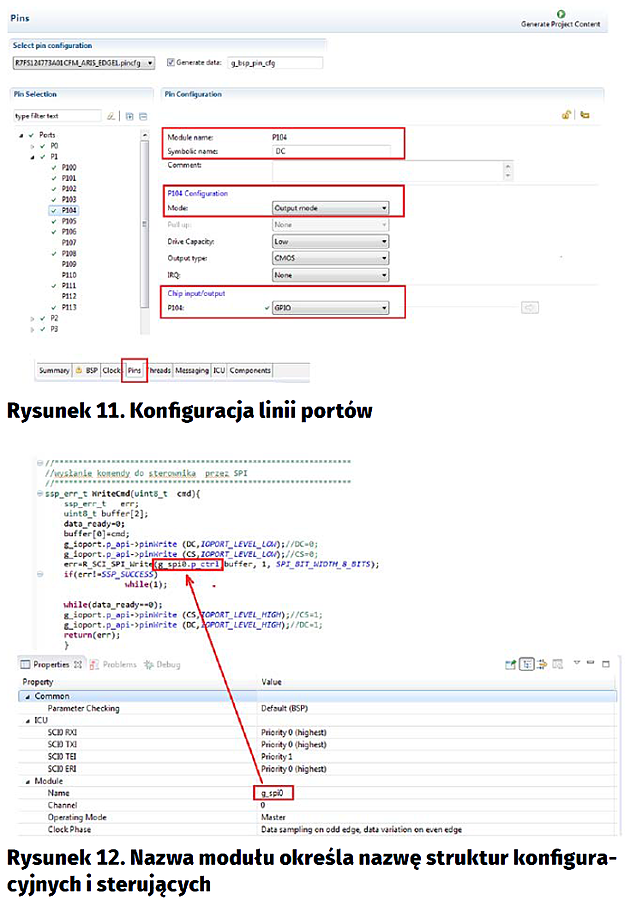Open the Components tab
This screenshot has height=900, width=636.
click(x=250, y=370)
